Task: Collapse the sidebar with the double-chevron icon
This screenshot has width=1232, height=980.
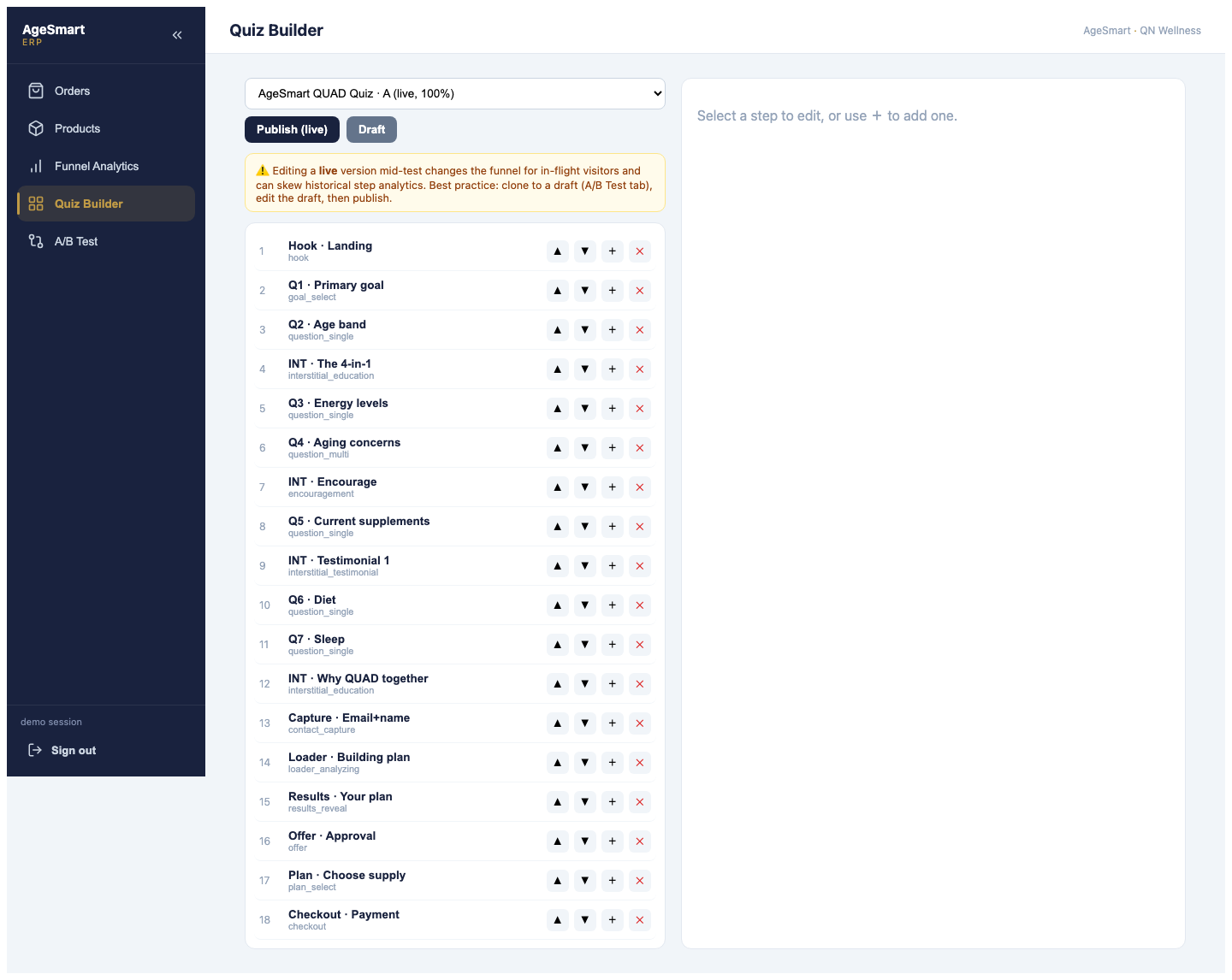Action: [x=177, y=35]
